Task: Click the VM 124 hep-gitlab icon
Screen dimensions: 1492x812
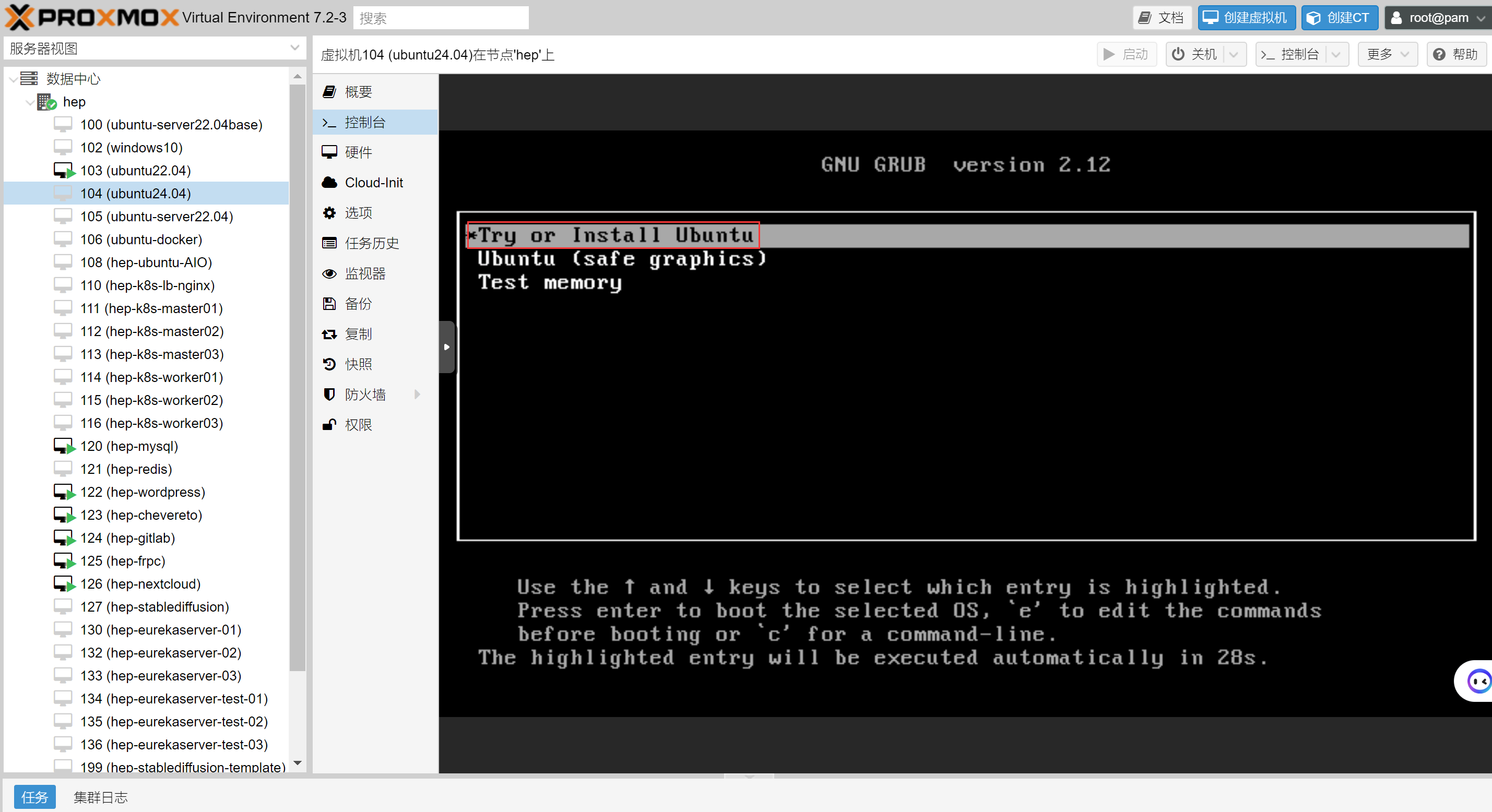Action: tap(64, 538)
